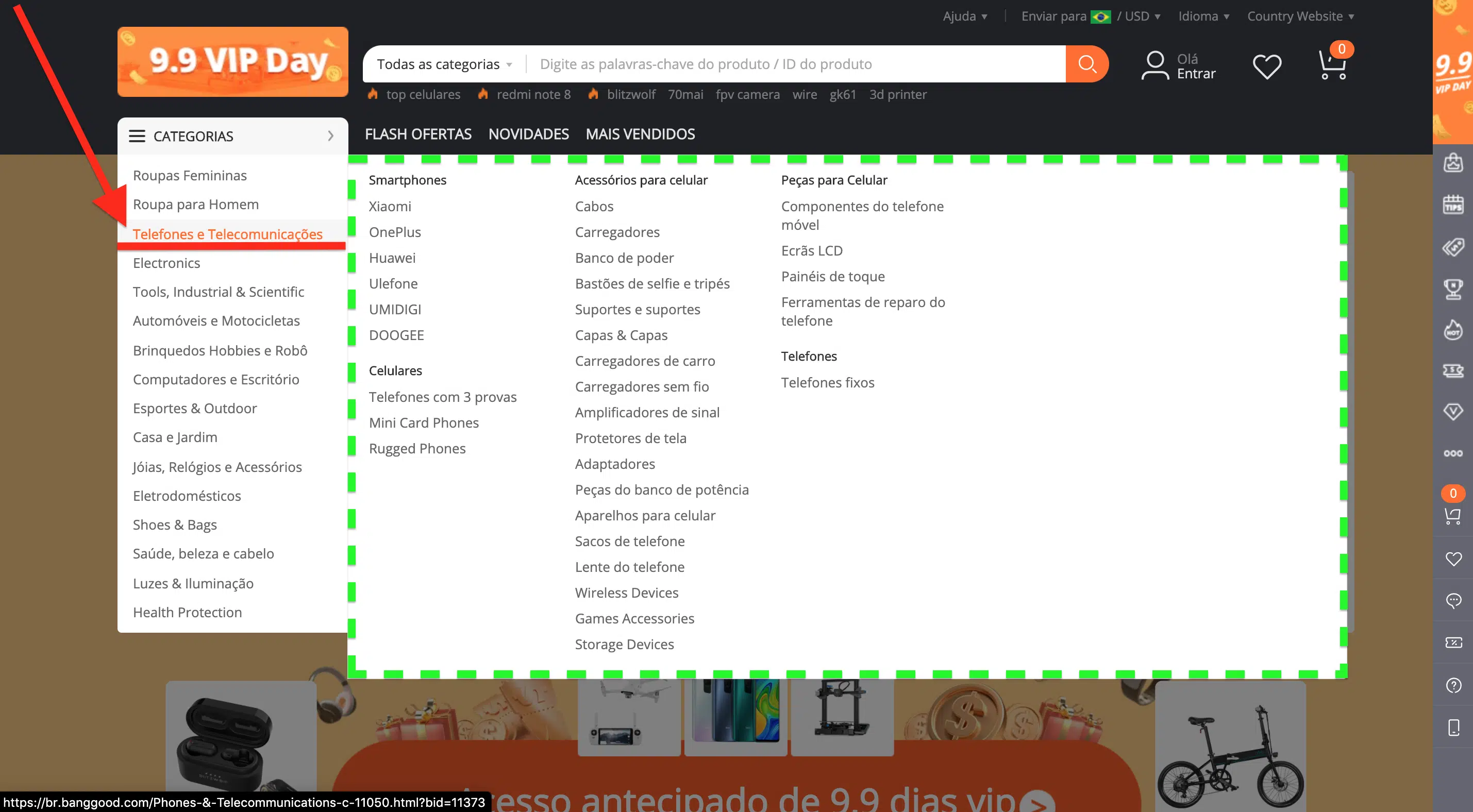Image resolution: width=1473 pixels, height=812 pixels.
Task: Select Shoes & Bags category
Action: (x=174, y=525)
